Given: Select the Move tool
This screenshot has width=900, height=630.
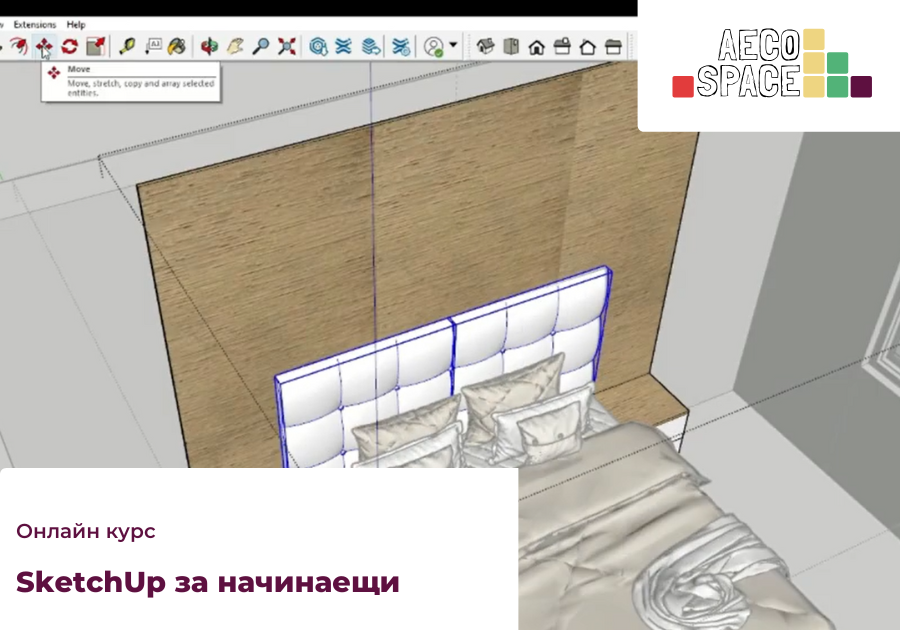Looking at the screenshot, I should tap(44, 45).
